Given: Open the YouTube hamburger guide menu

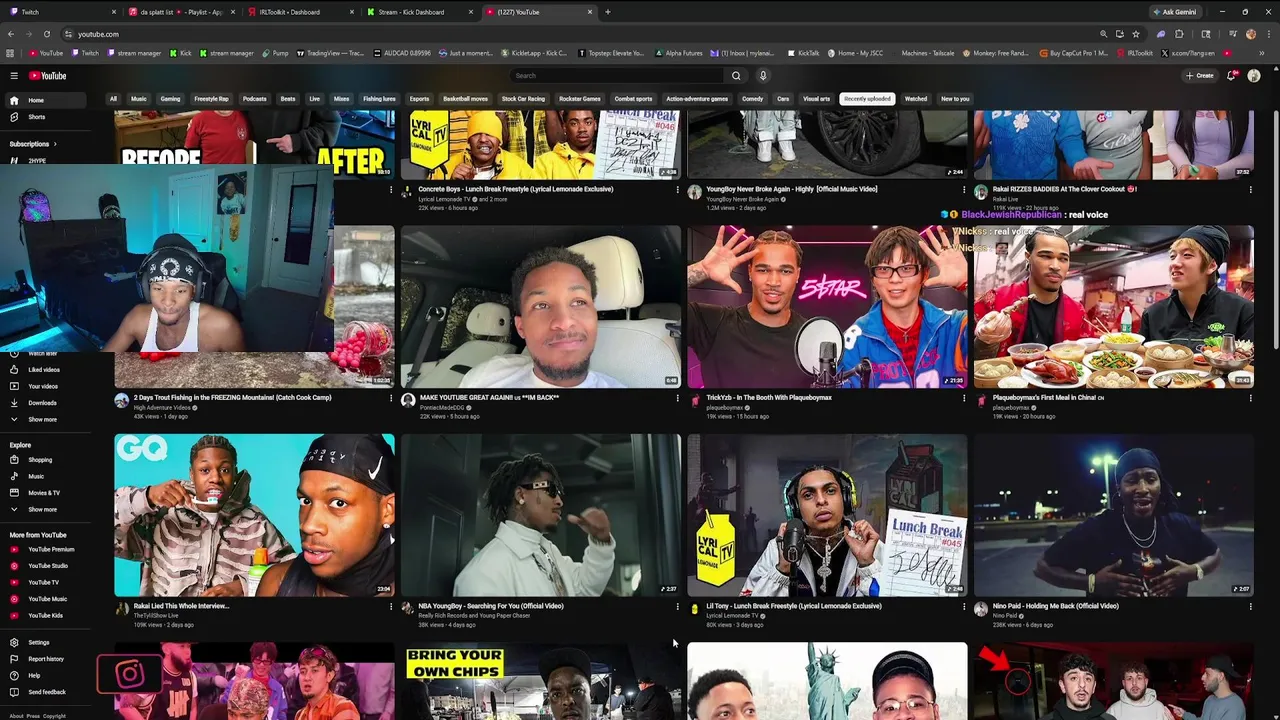Looking at the screenshot, I should click(x=14, y=76).
